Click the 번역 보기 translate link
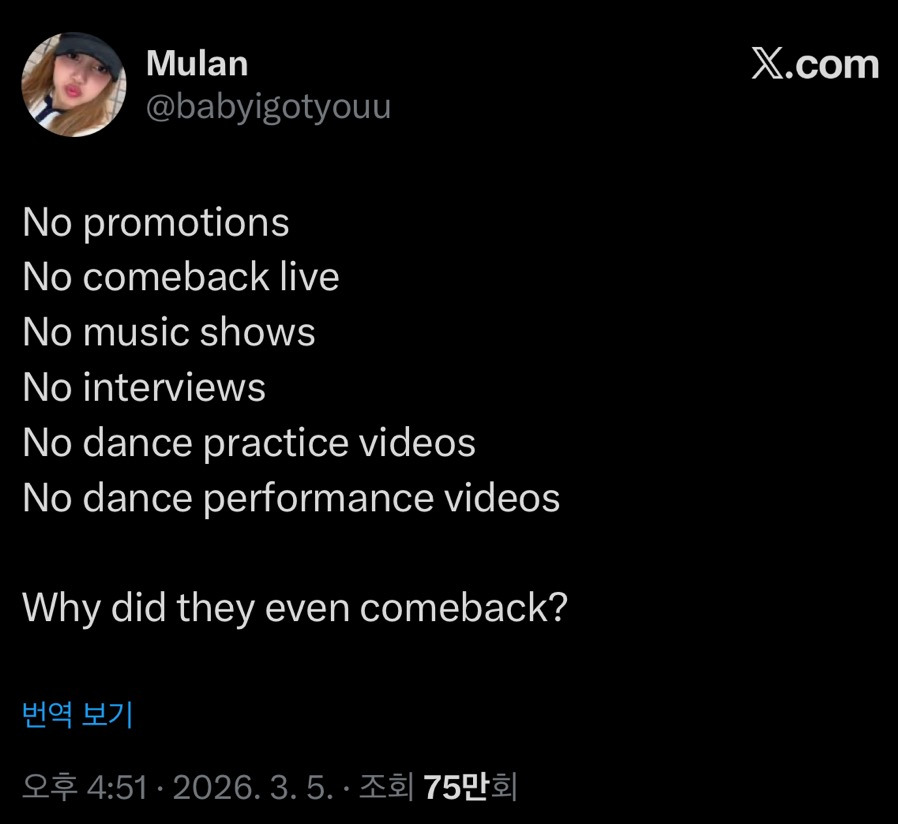The width and height of the screenshot is (898, 824). coord(77,714)
